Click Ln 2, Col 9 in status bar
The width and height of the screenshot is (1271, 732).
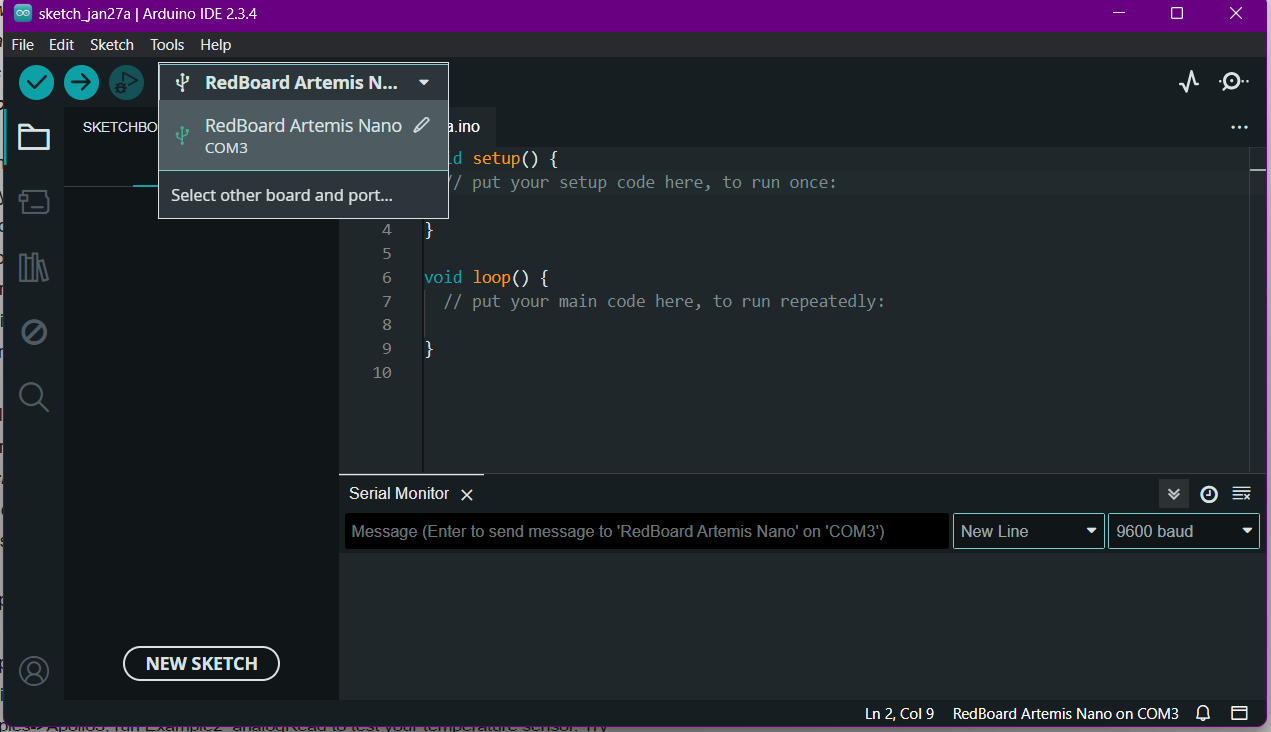(x=899, y=713)
